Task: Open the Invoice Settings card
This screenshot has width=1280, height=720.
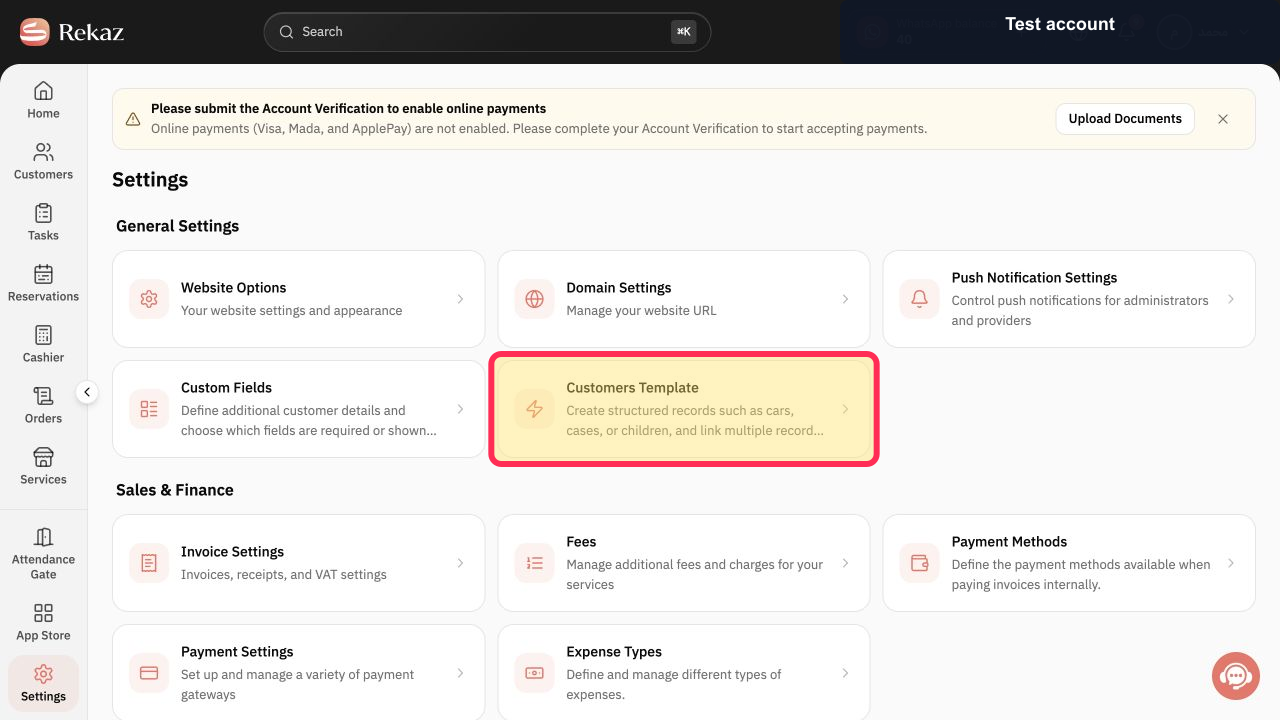Action: point(298,563)
